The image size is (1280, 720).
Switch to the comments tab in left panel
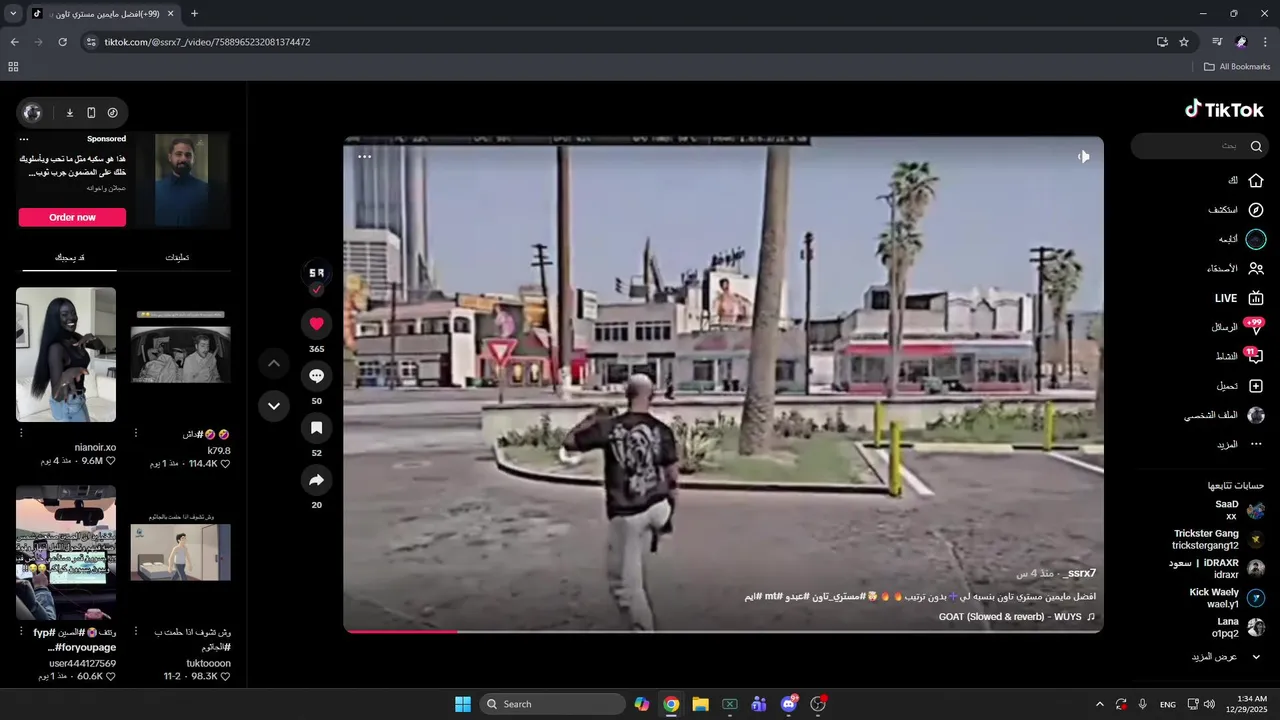177,258
